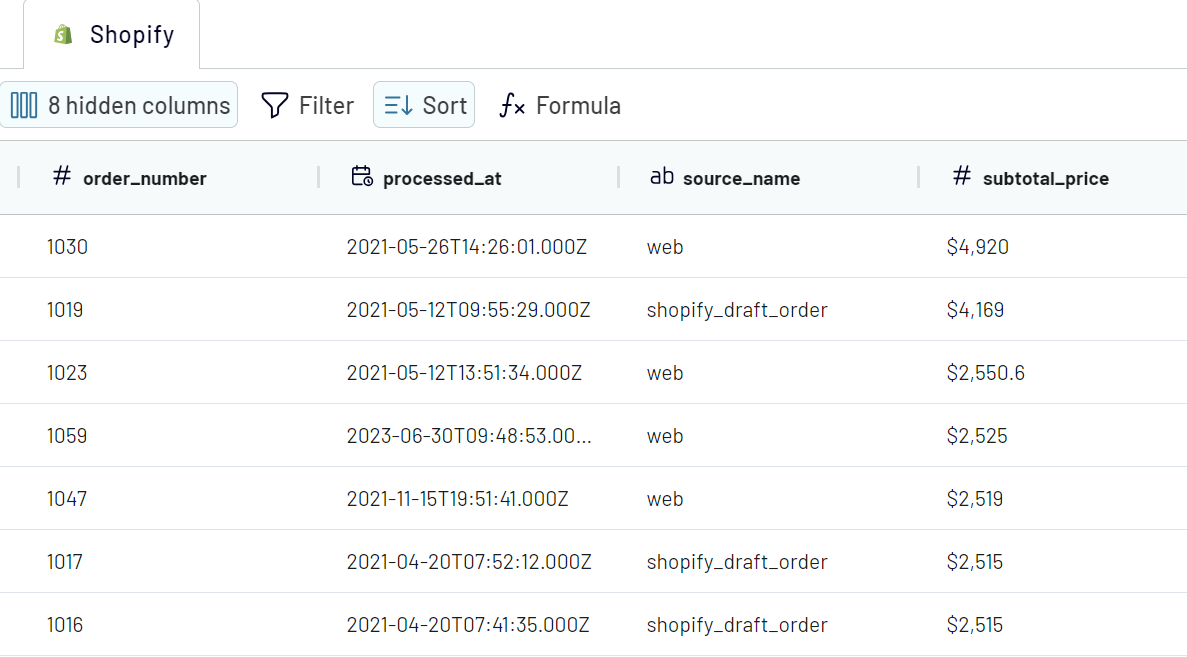Select order number cell 1023
The height and width of the screenshot is (657, 1187).
(67, 372)
